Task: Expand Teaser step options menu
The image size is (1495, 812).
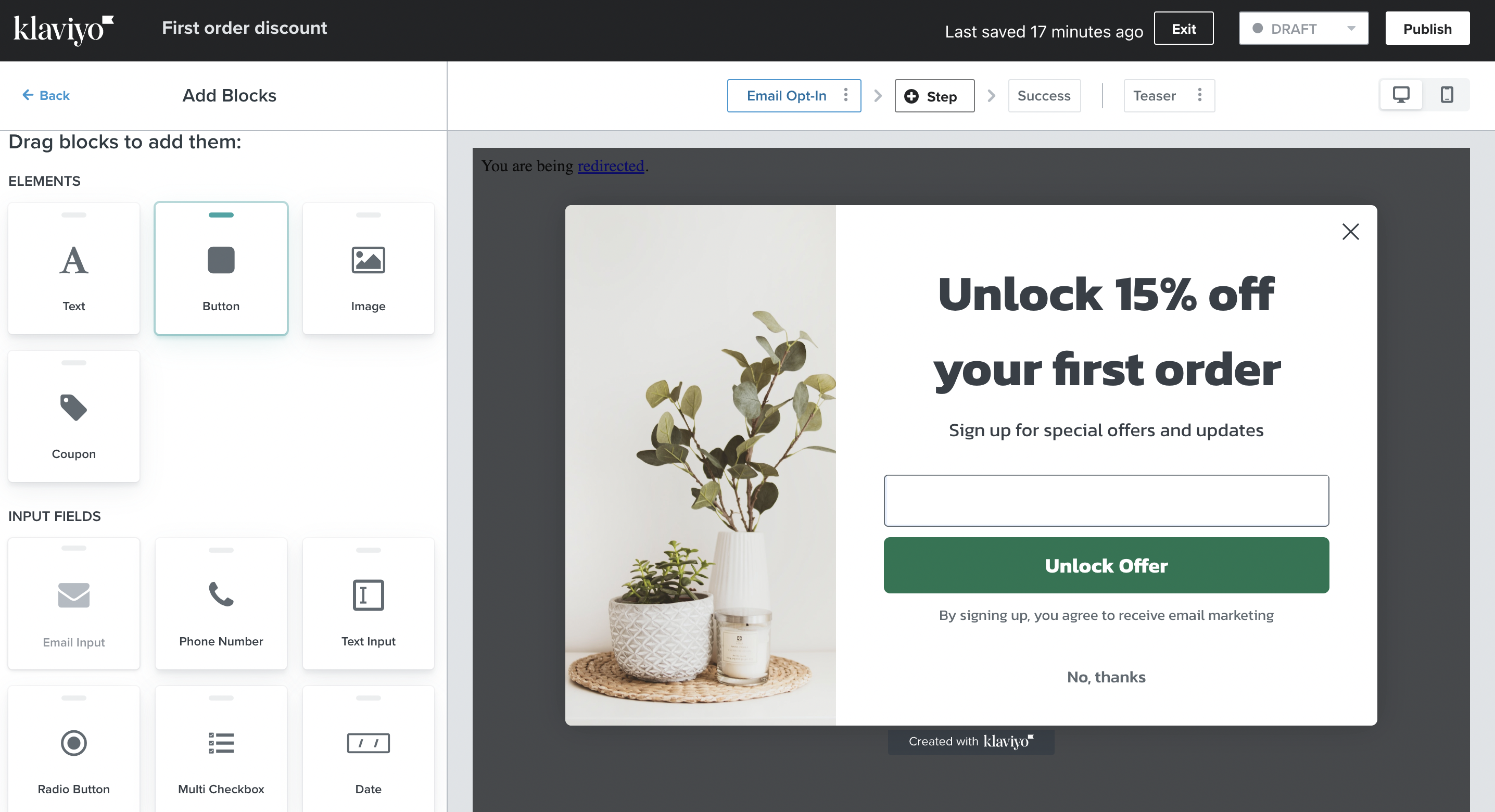Action: pos(1199,96)
